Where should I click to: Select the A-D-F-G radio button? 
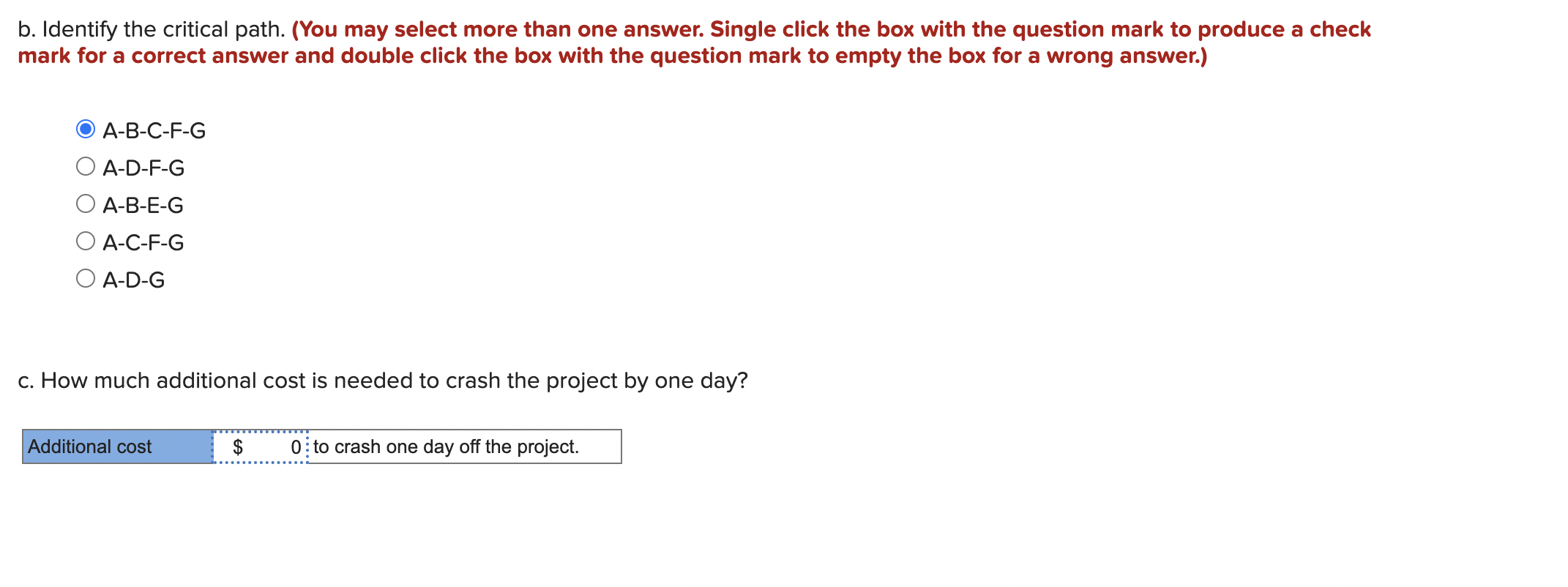coord(86,167)
